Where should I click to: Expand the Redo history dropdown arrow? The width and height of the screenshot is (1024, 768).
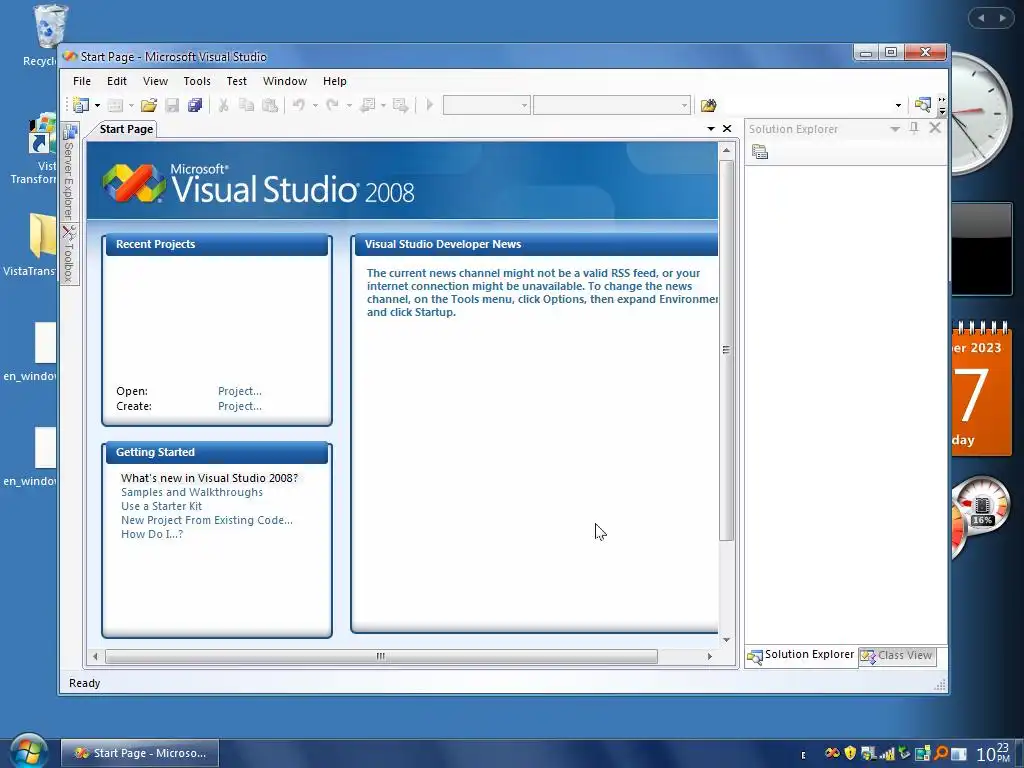tap(349, 105)
